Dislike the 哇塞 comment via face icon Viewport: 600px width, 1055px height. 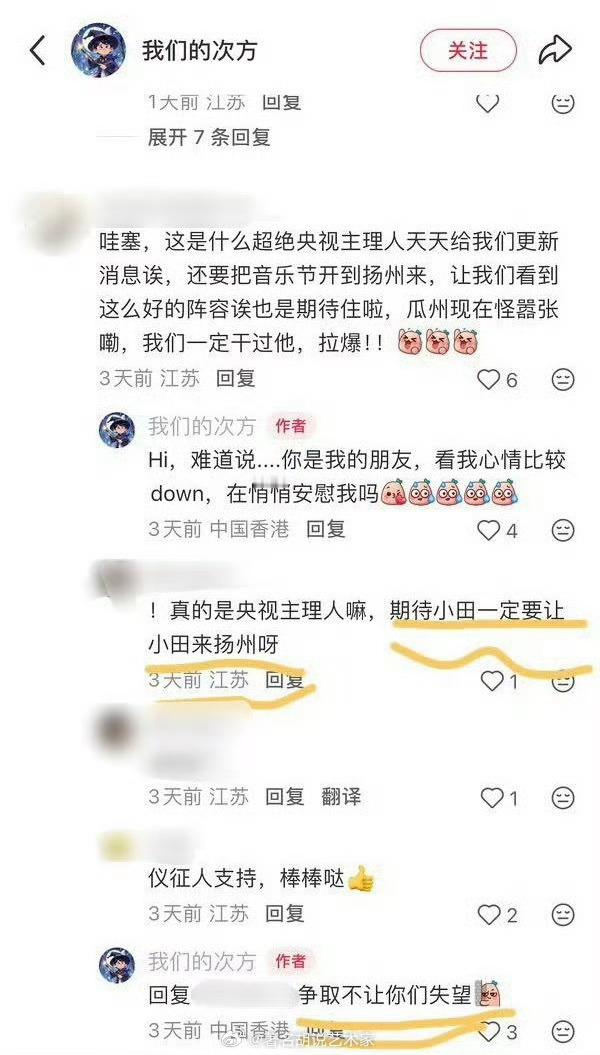coord(563,379)
